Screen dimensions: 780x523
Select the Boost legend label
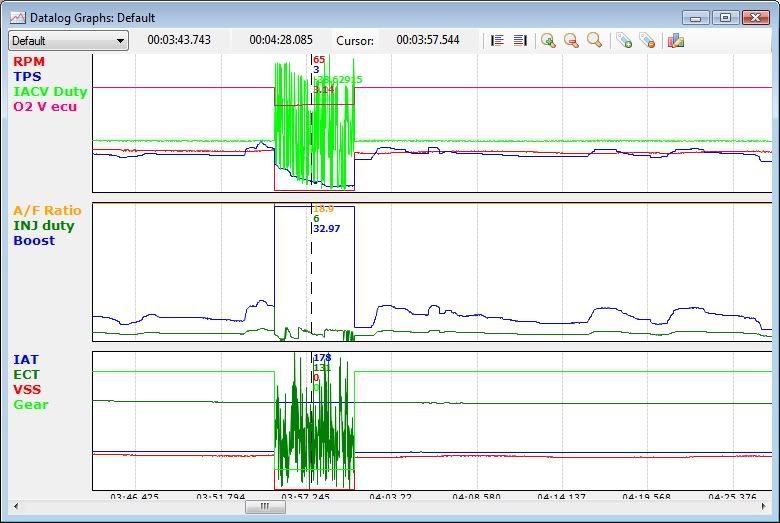coord(34,240)
